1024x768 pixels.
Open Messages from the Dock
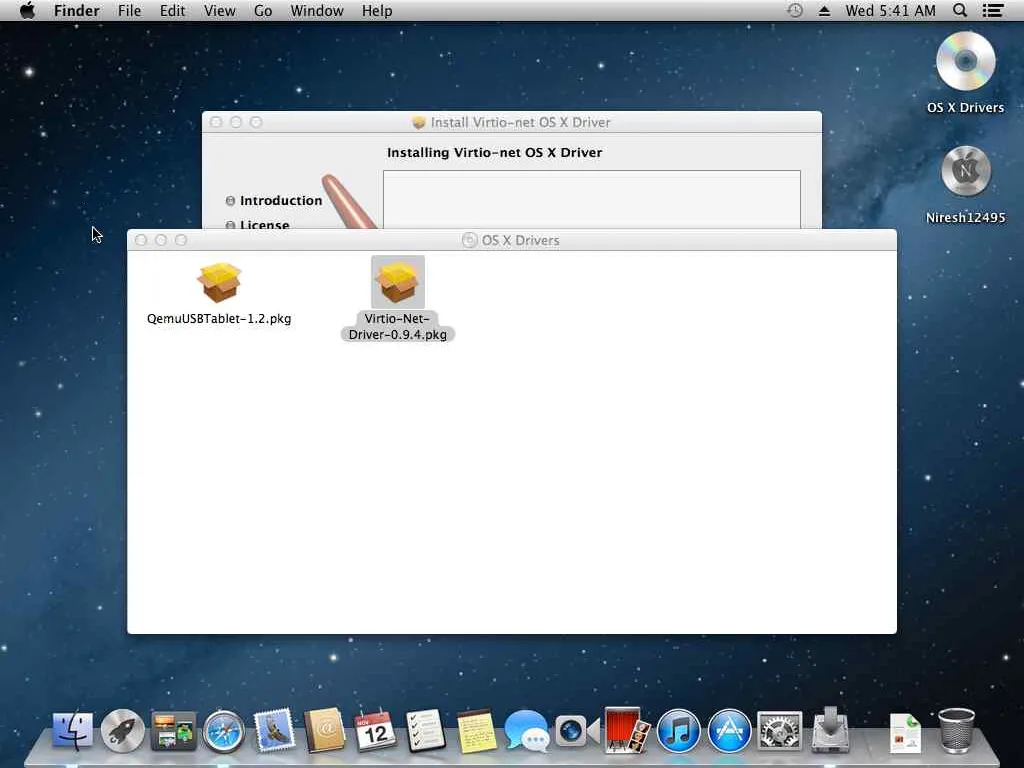click(526, 730)
